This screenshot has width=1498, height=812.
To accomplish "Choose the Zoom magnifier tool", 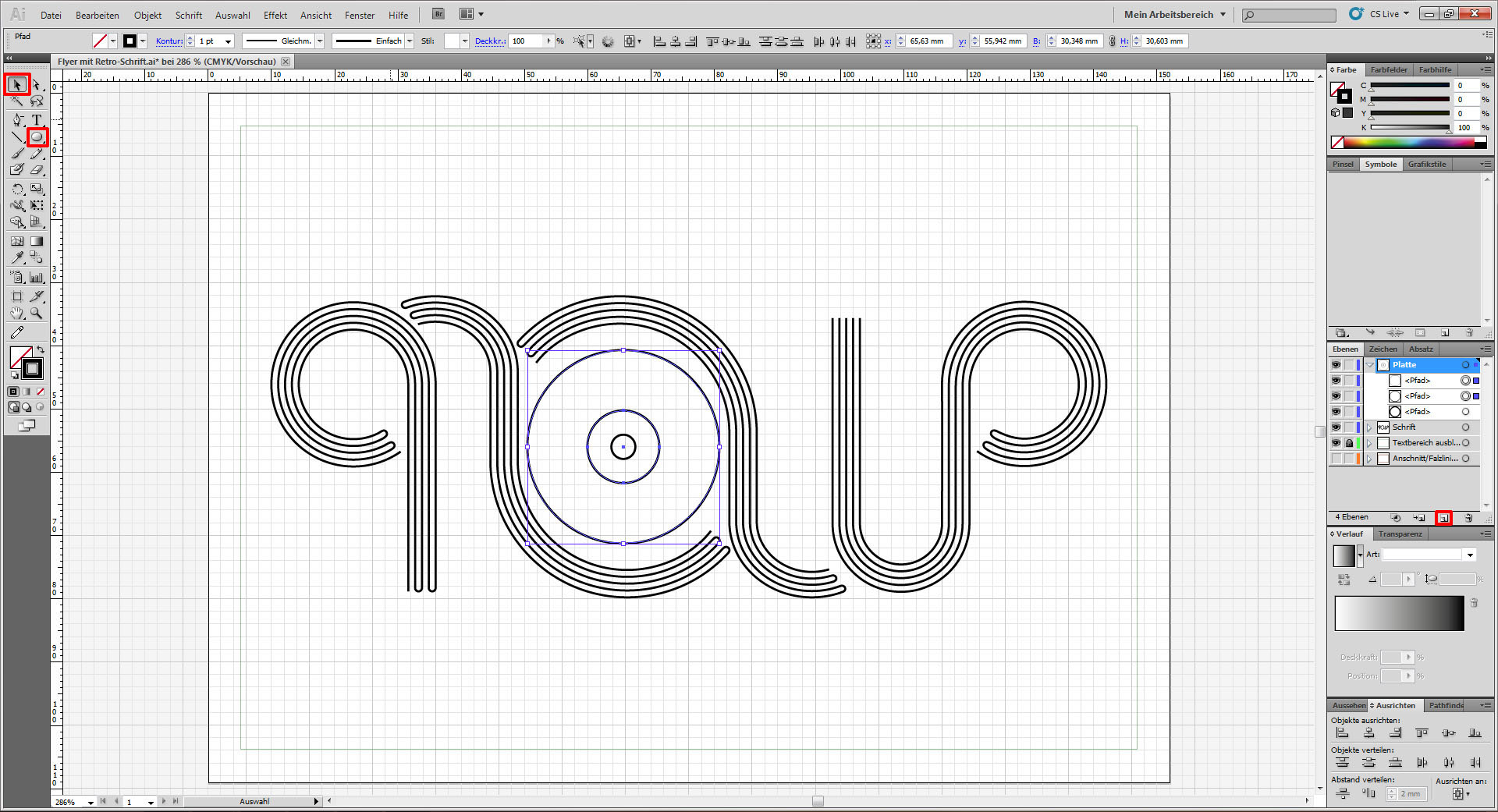I will click(37, 314).
